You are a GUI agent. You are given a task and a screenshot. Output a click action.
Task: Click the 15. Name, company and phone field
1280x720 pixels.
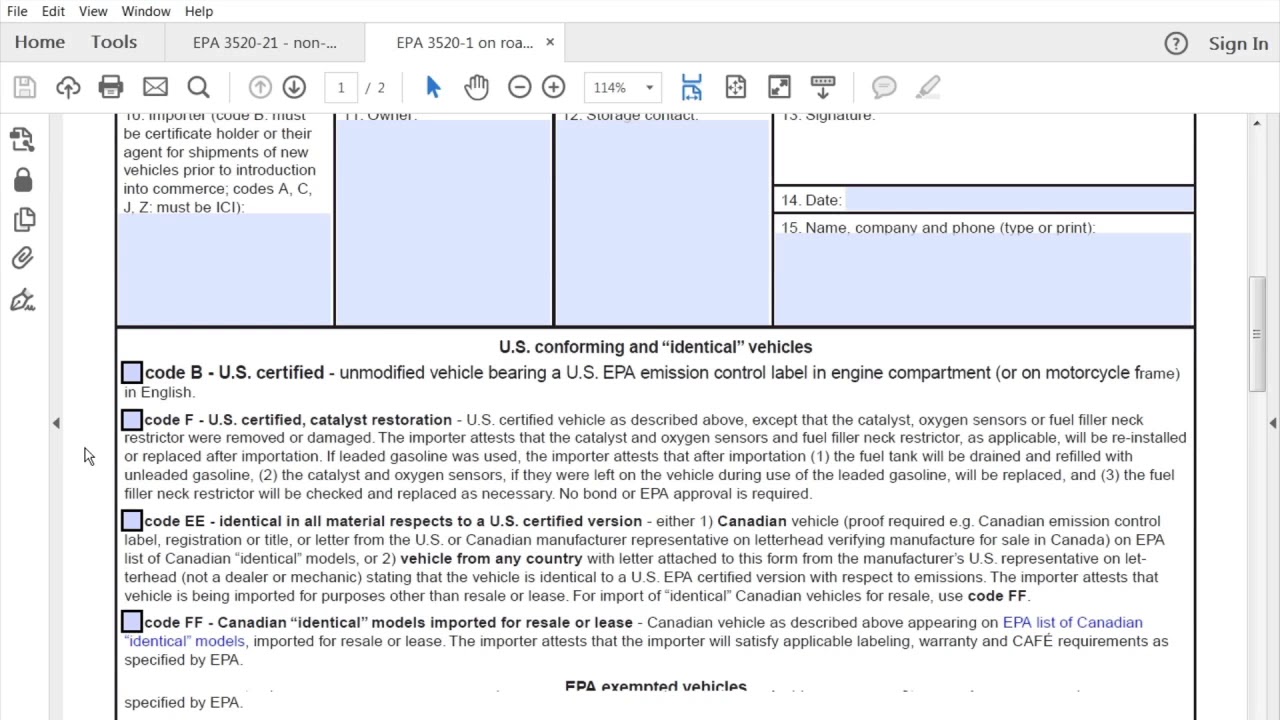[983, 279]
